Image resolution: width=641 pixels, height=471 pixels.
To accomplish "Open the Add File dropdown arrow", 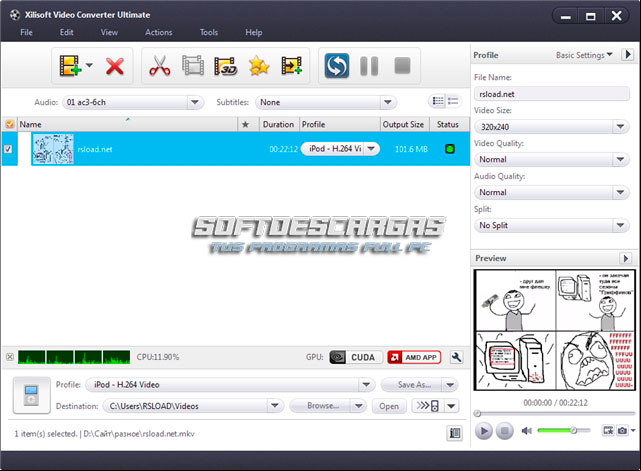I will point(90,65).
